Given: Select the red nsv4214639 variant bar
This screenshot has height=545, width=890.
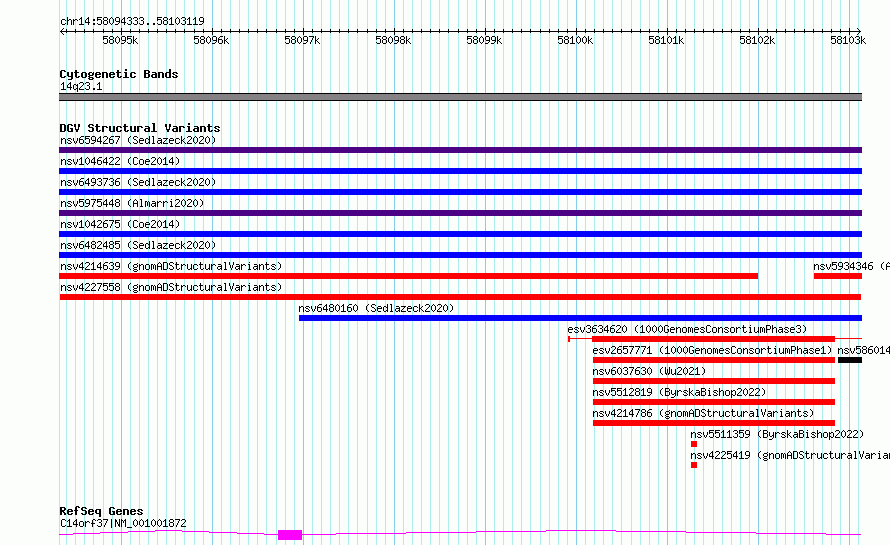Looking at the screenshot, I should (409, 276).
